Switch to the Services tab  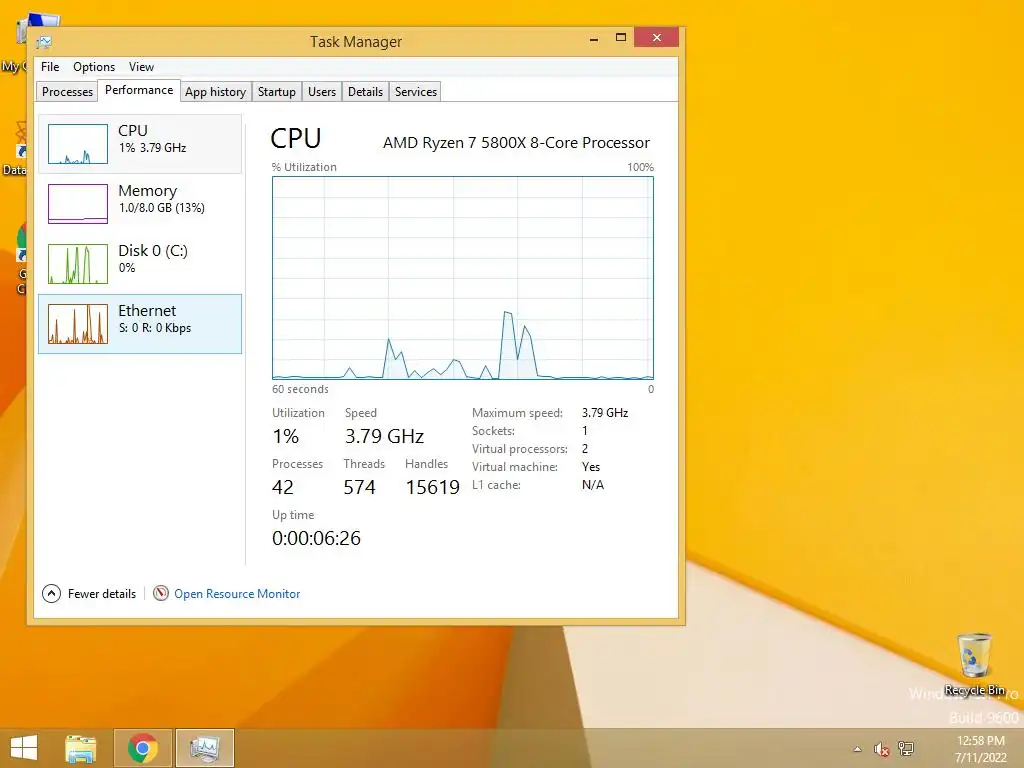(x=415, y=91)
